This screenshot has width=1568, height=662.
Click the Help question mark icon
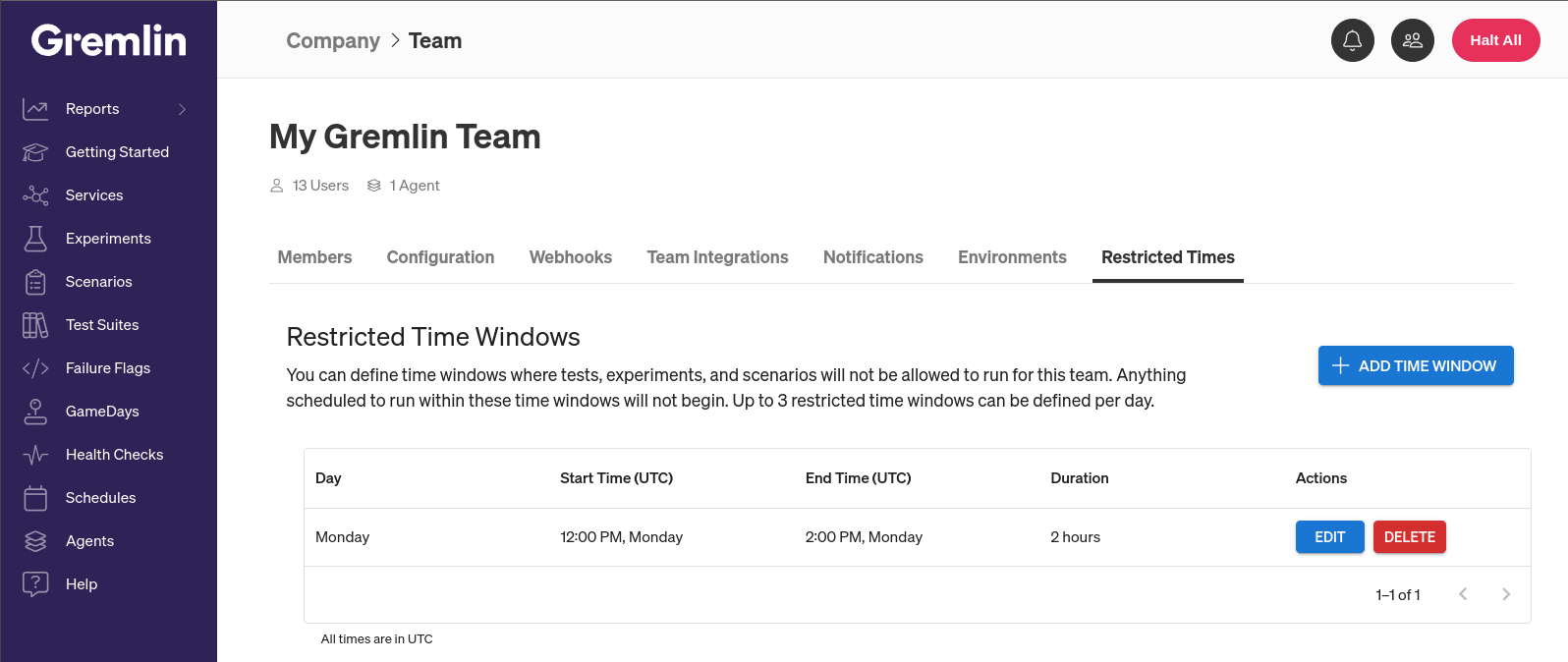pos(35,584)
